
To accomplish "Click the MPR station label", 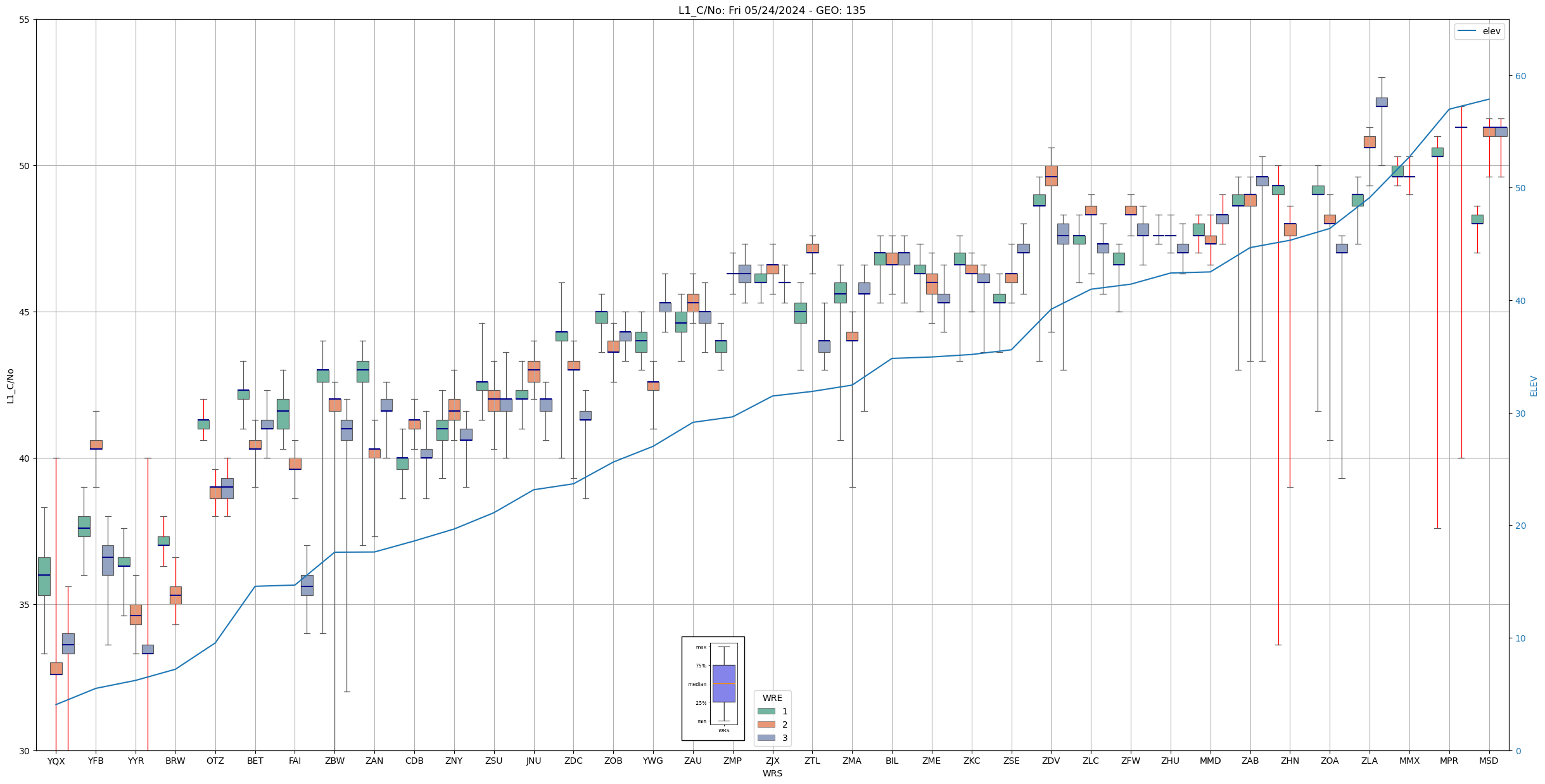I will pyautogui.click(x=1449, y=761).
